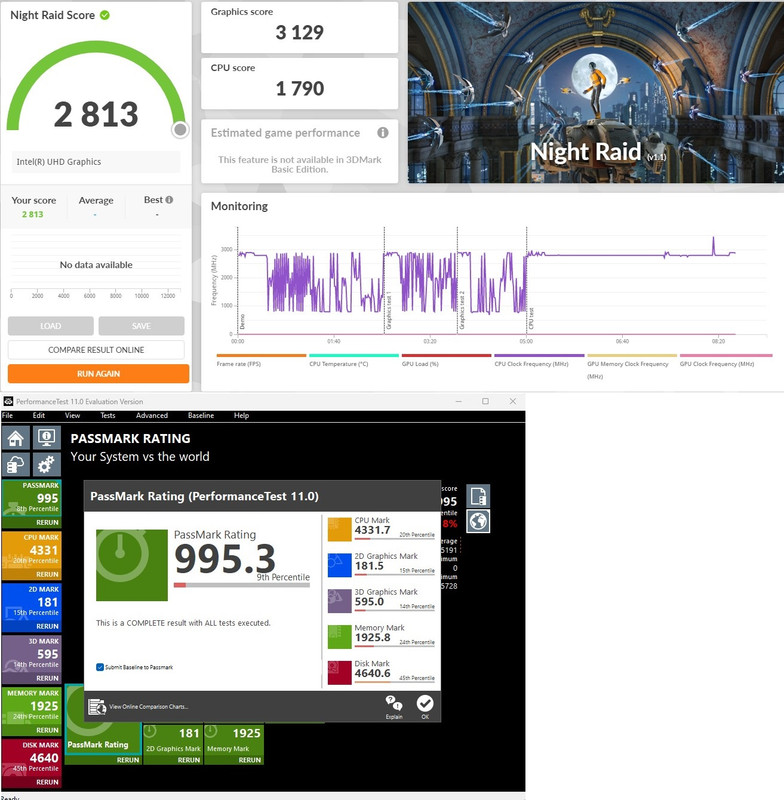The height and width of the screenshot is (800, 784).
Task: Click the CPU test marker on monitoring chart
Action: [x=531, y=318]
